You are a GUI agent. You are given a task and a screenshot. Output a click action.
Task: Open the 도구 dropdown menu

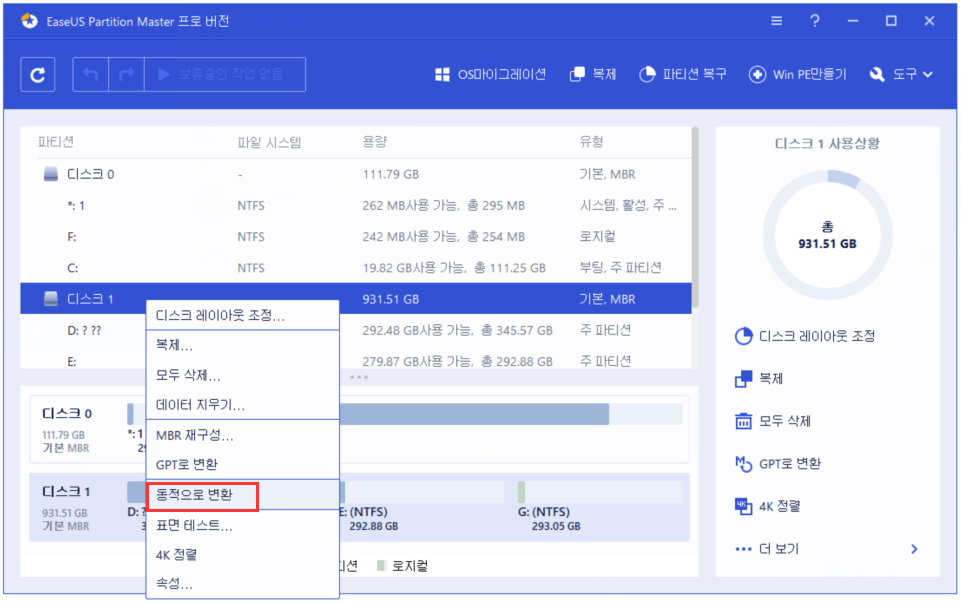pos(901,74)
